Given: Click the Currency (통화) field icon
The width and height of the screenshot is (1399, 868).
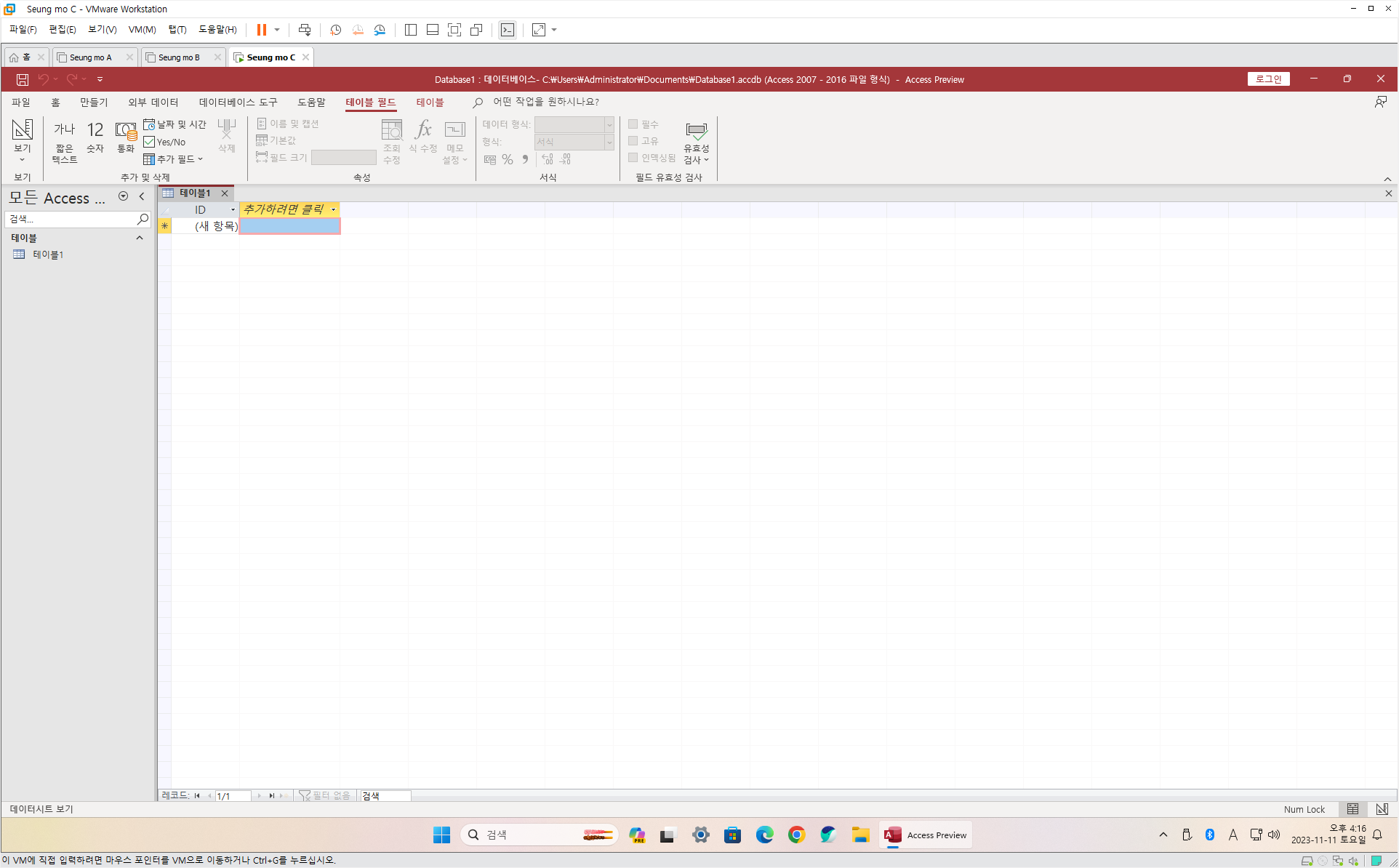Looking at the screenshot, I should click(126, 137).
